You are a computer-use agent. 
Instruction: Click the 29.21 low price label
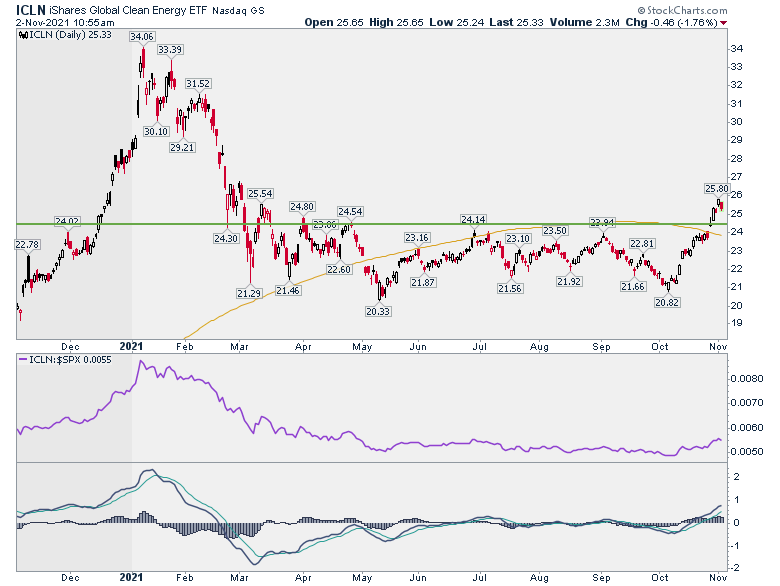182,147
